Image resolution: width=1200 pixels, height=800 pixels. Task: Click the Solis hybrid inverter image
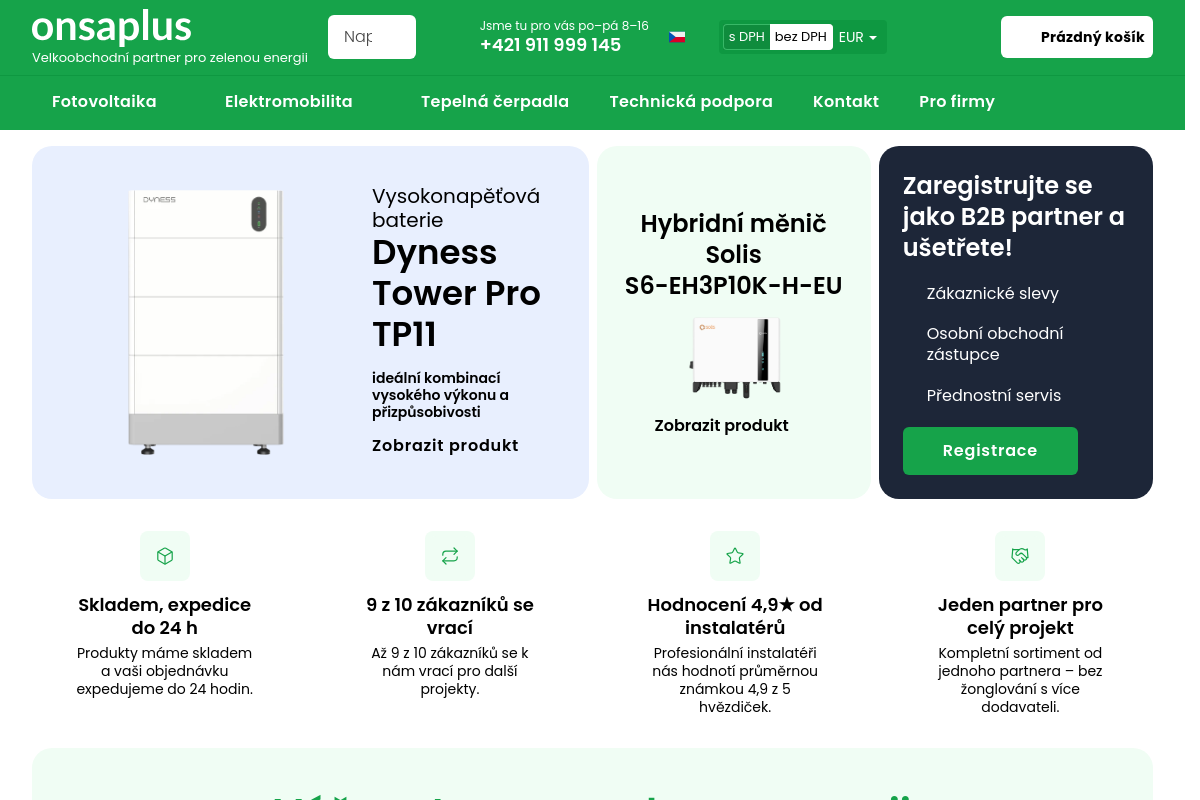[x=734, y=356]
